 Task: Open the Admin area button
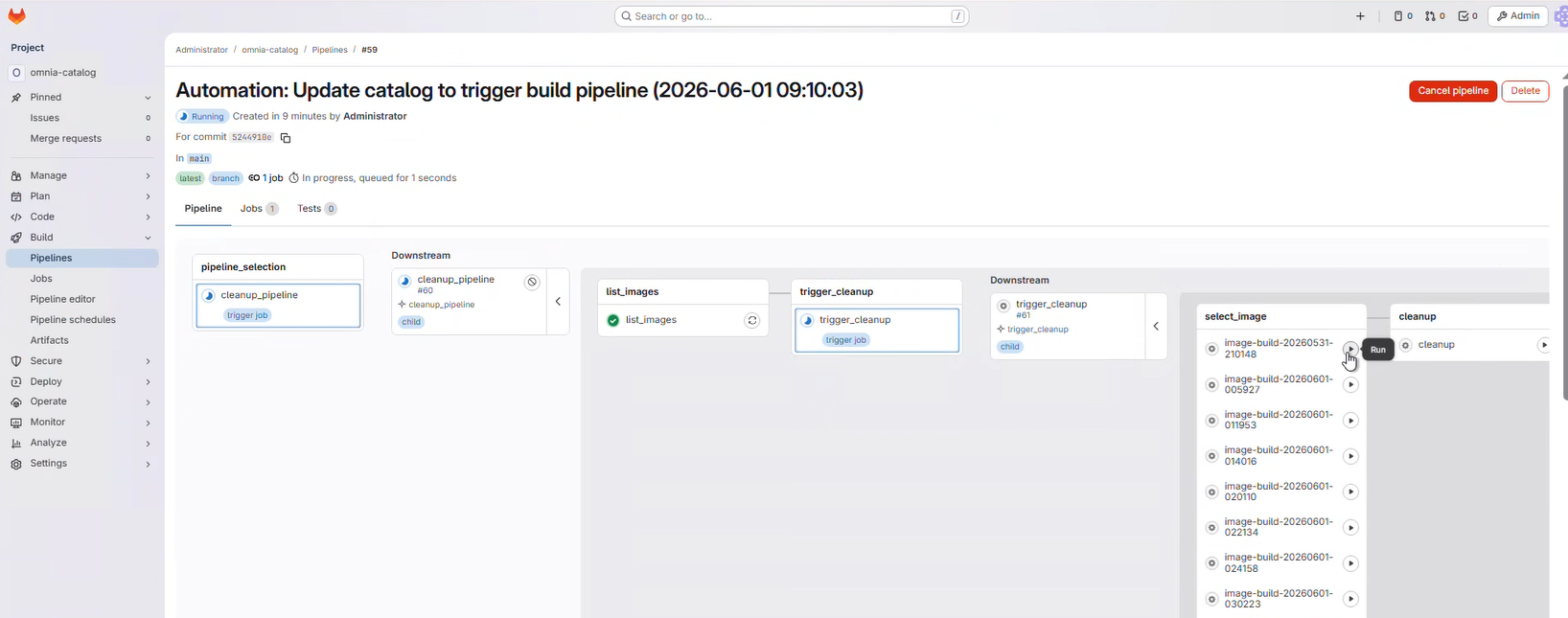[1518, 16]
